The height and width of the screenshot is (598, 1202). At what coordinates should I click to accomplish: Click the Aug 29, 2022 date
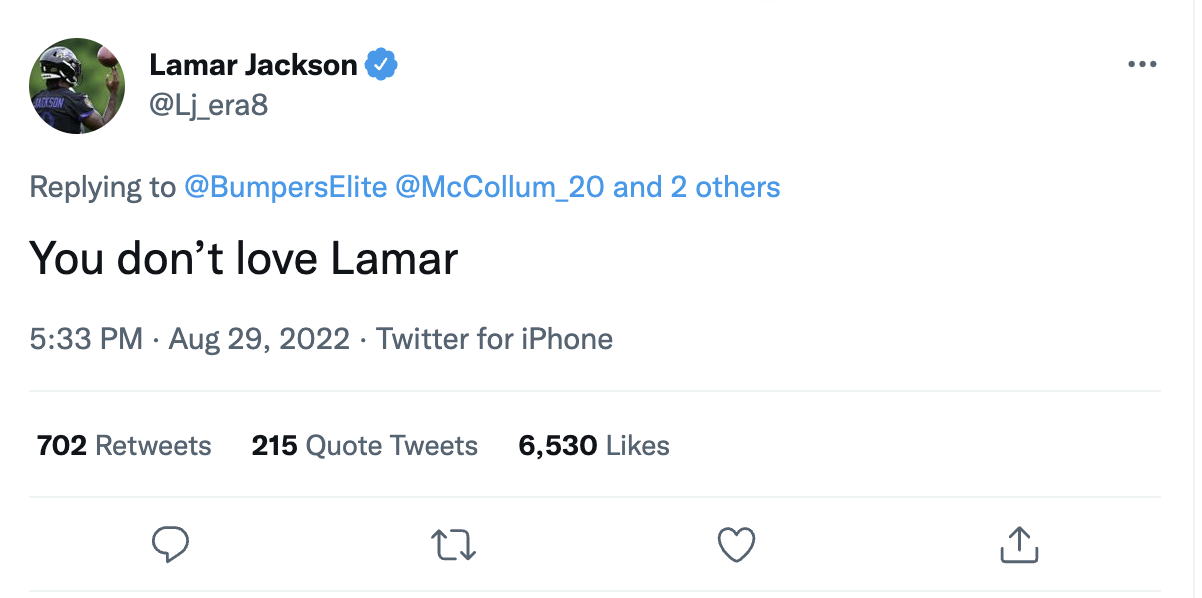259,339
